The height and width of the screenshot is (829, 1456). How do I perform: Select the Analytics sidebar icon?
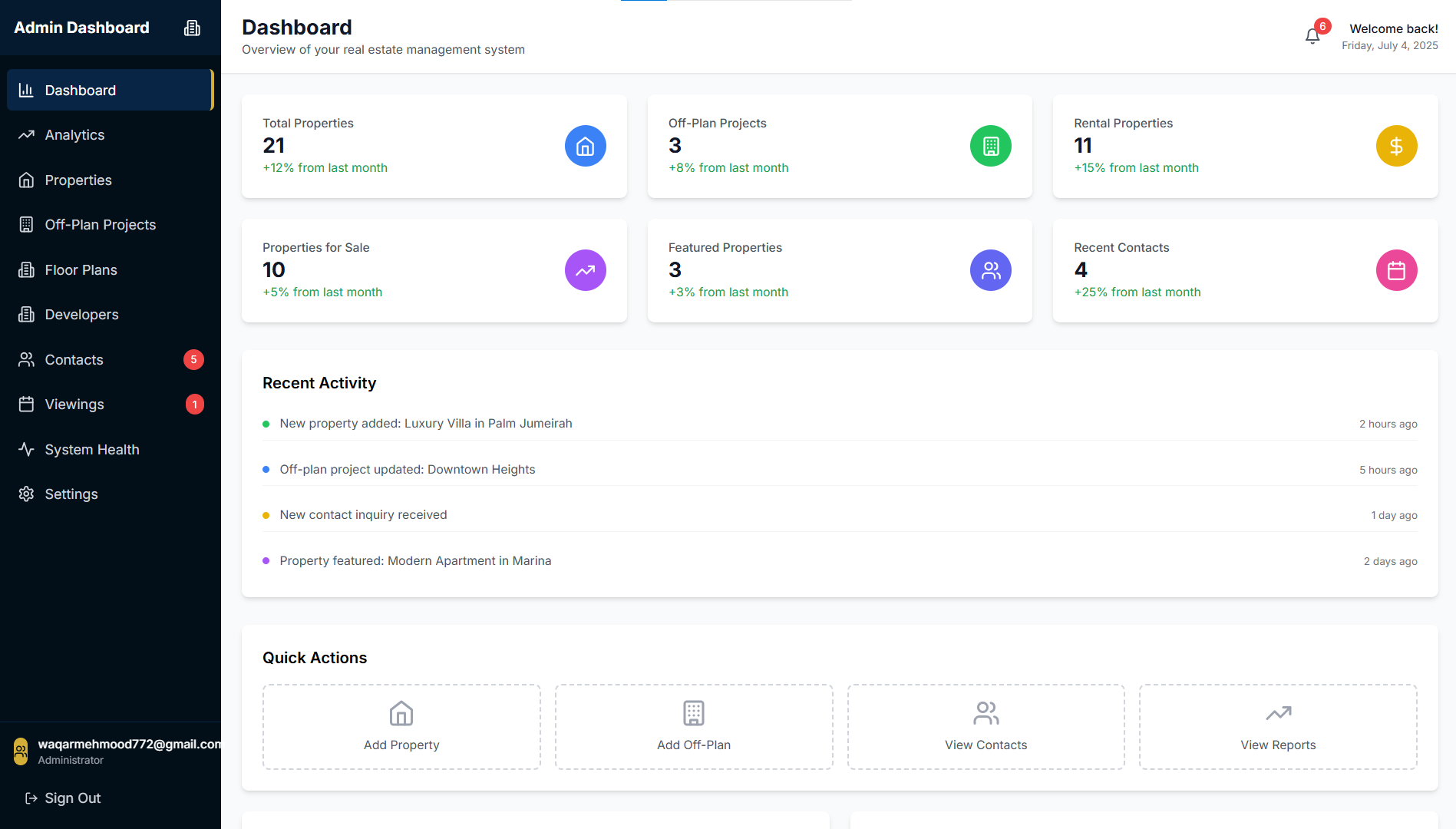tap(26, 134)
